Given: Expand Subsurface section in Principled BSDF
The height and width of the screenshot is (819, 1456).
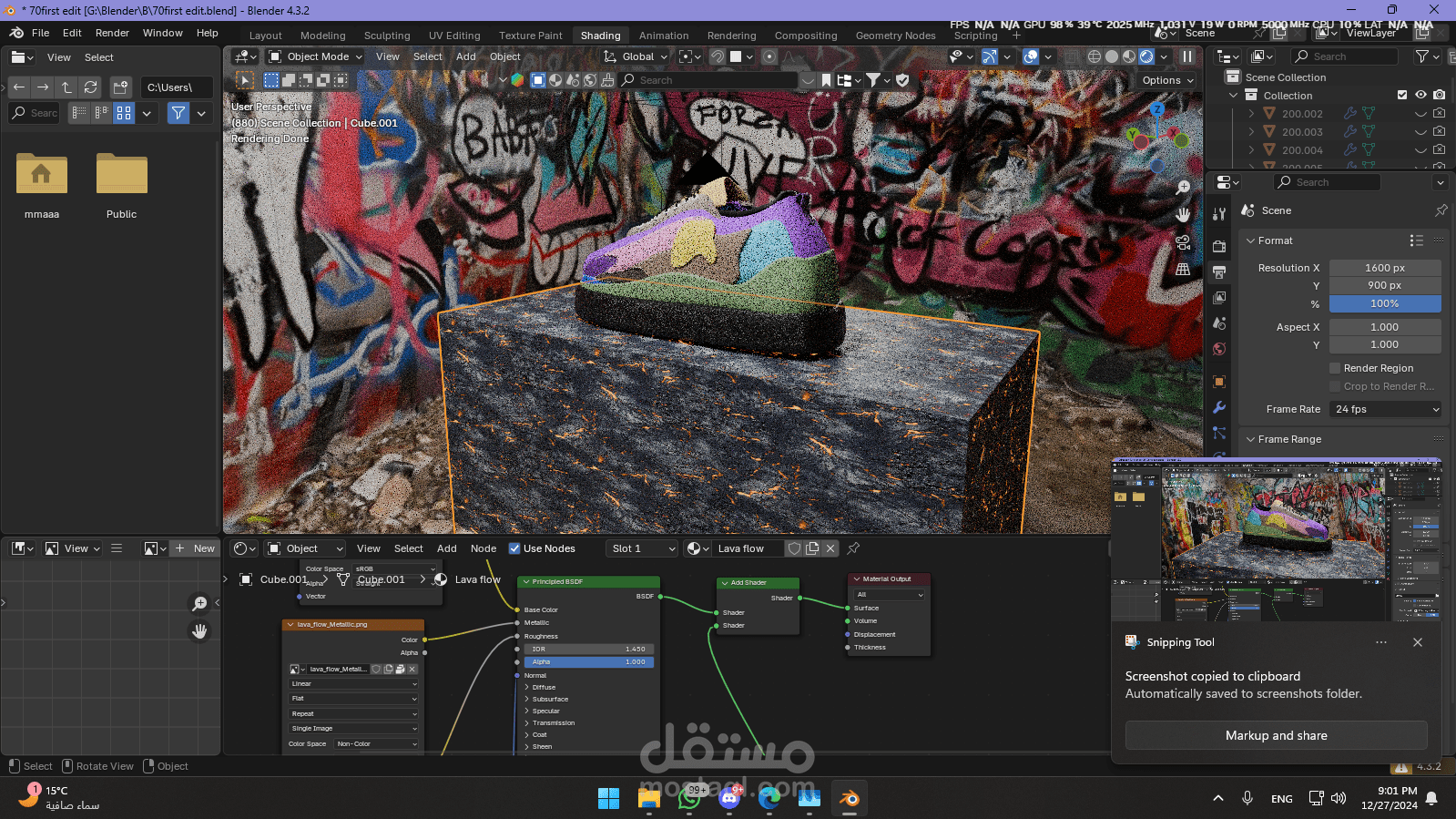Looking at the screenshot, I should point(526,699).
